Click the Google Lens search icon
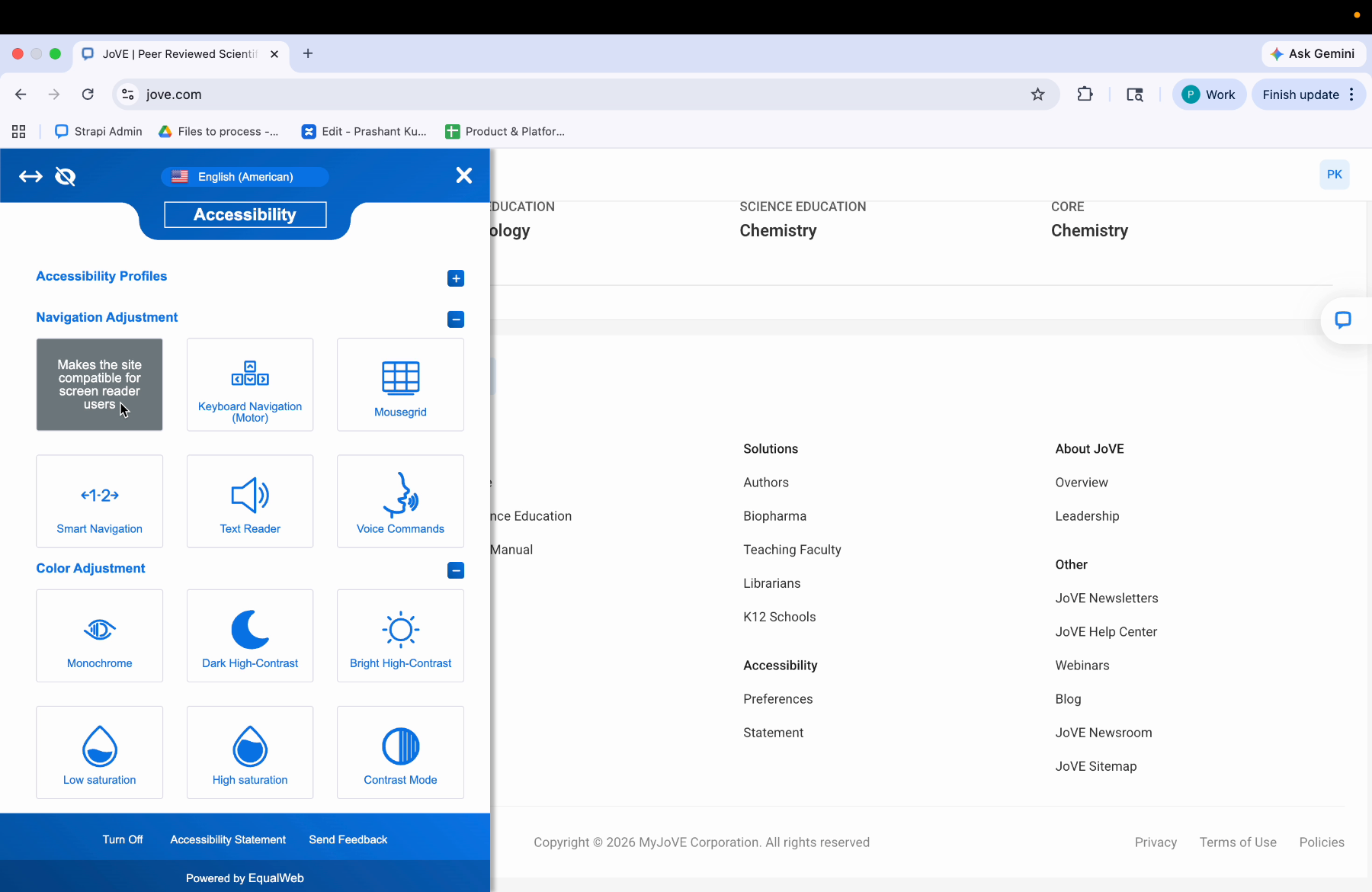The width and height of the screenshot is (1372, 892). coord(1135,95)
